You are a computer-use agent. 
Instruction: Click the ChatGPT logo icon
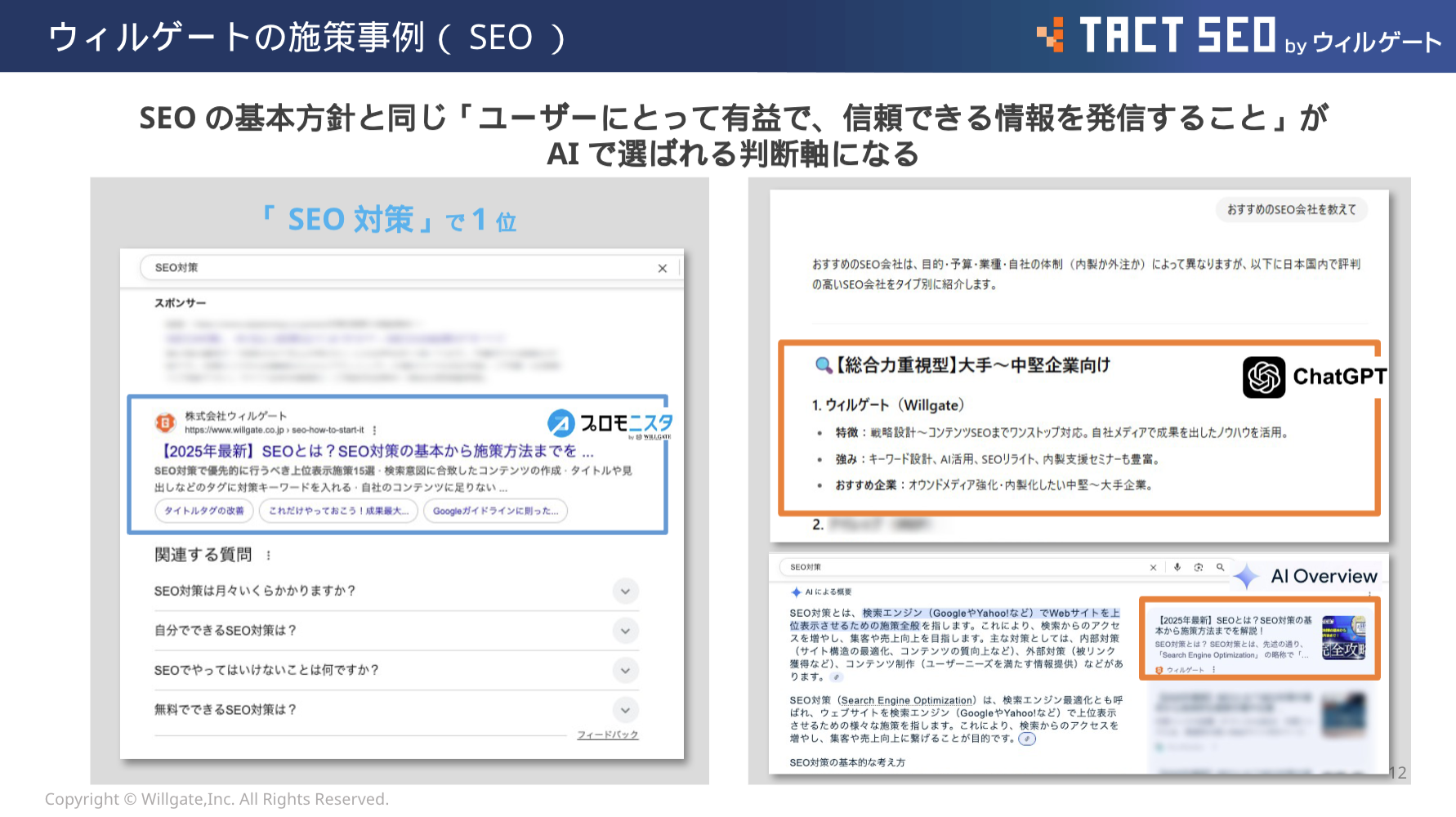click(x=1263, y=377)
